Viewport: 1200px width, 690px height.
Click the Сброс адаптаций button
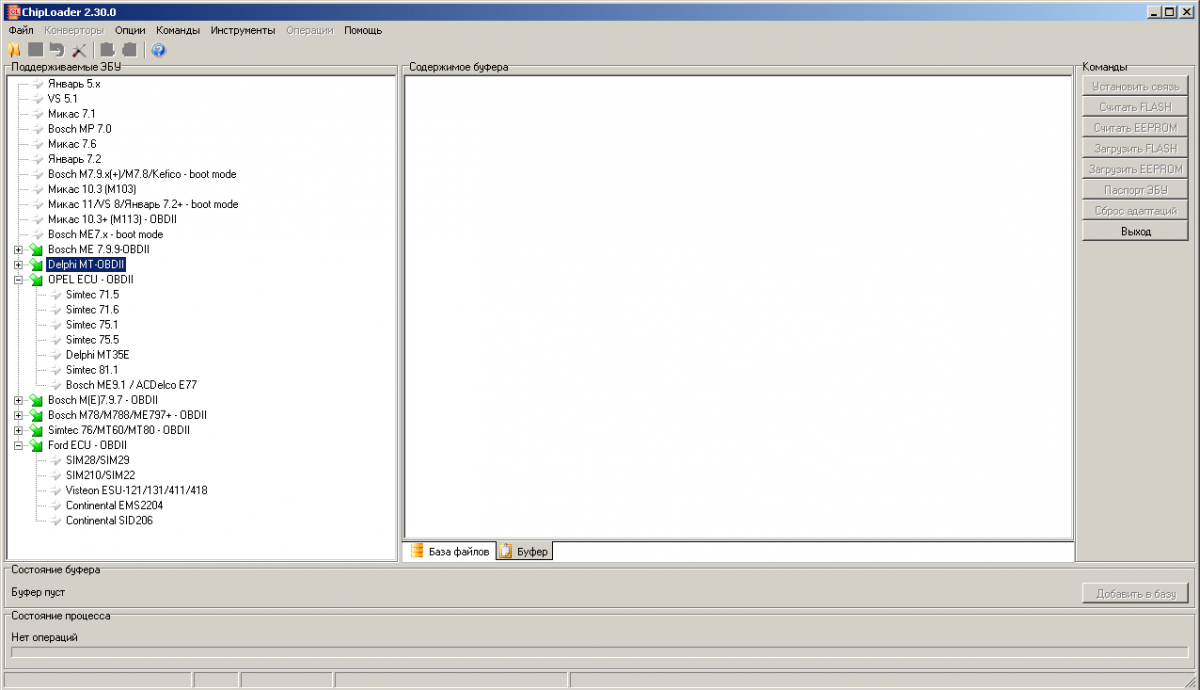click(x=1136, y=211)
